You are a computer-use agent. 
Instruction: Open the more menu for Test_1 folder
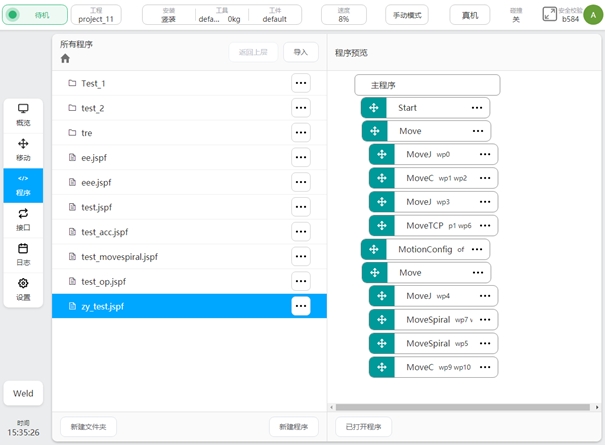click(300, 83)
